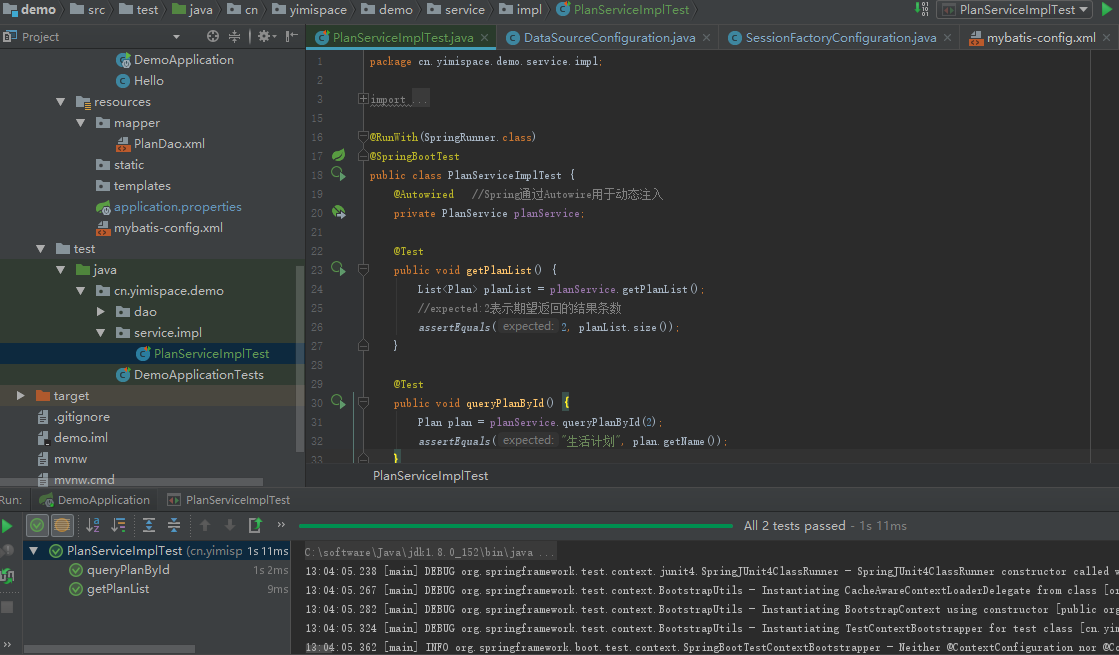Click the green test progress bar

point(515,526)
